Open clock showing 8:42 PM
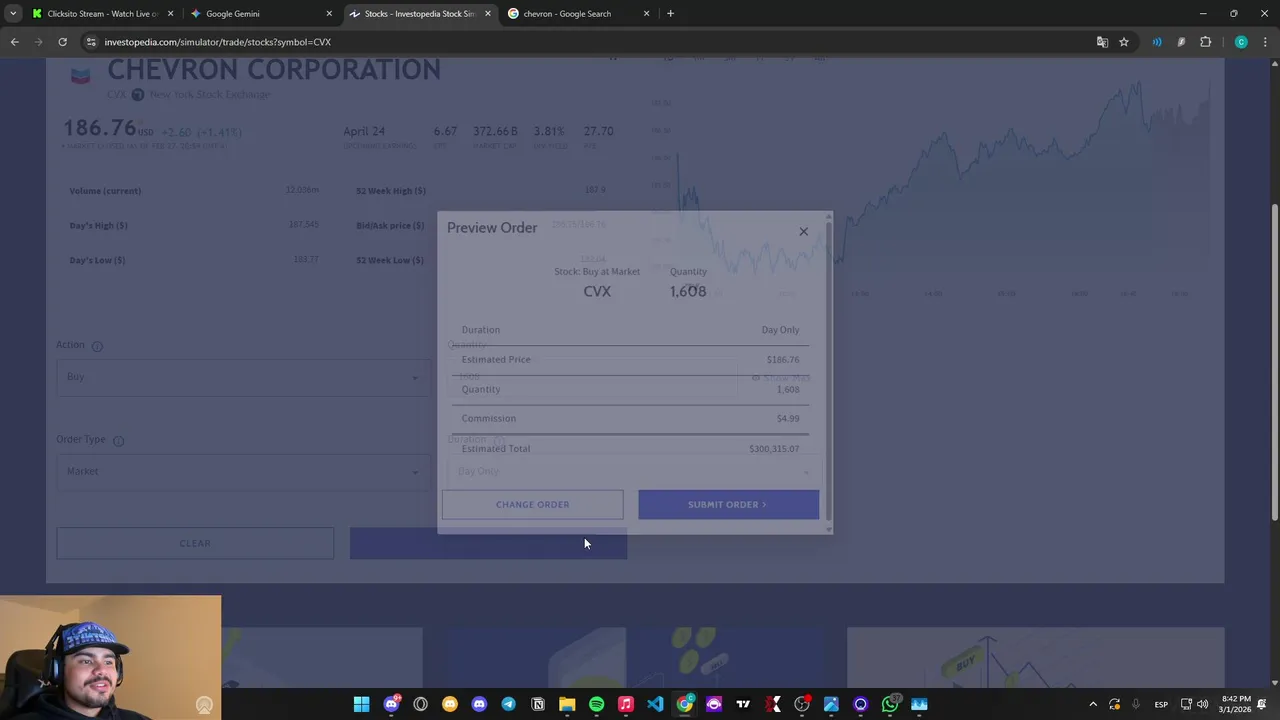The width and height of the screenshot is (1280, 720). point(1235,704)
